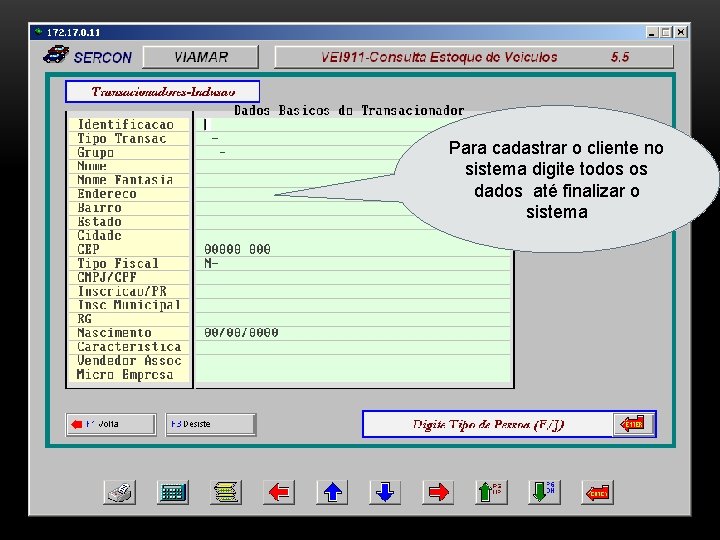The width and height of the screenshot is (720, 540).
Task: Click the red Enter icon in bottom toolbar
Action: [597, 492]
